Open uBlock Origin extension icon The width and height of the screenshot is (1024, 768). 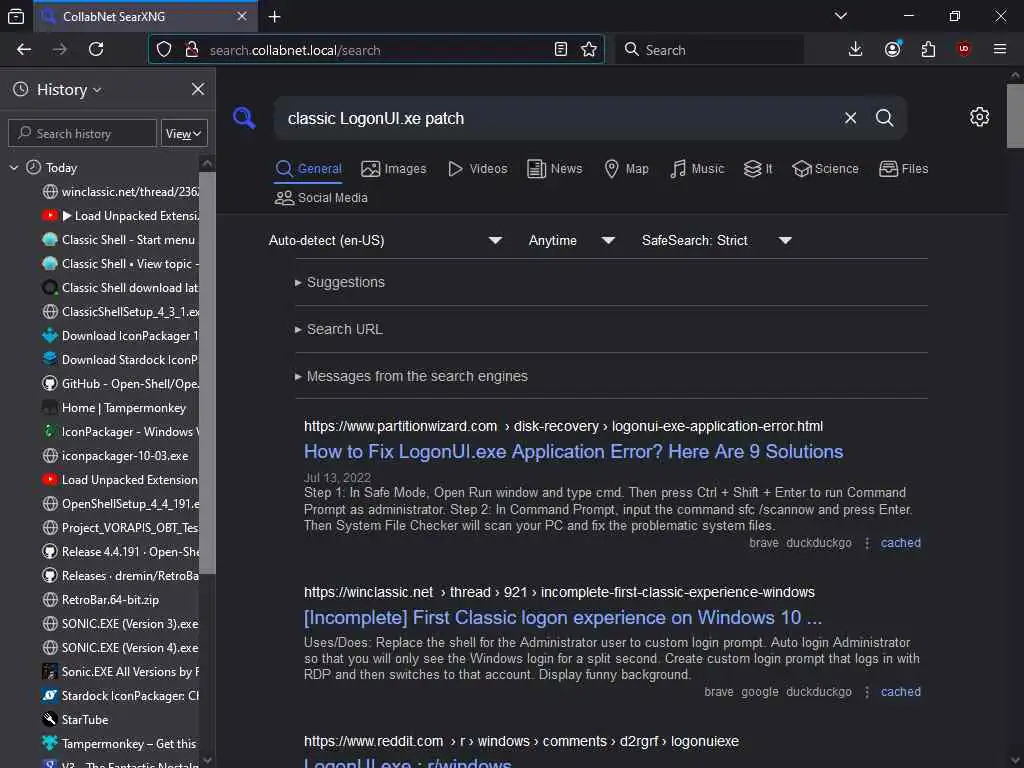964,50
